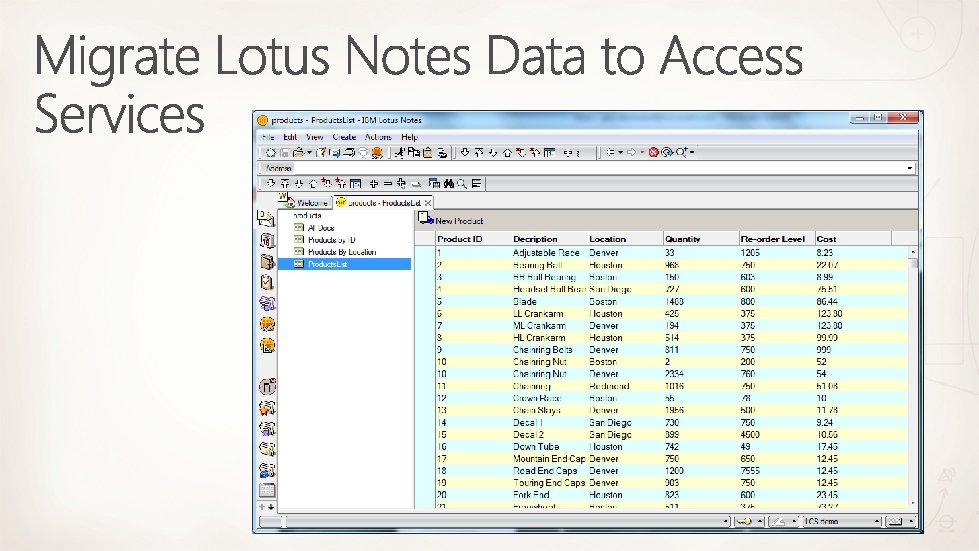Open the Edit menu
The width and height of the screenshot is (979, 551).
[x=290, y=137]
